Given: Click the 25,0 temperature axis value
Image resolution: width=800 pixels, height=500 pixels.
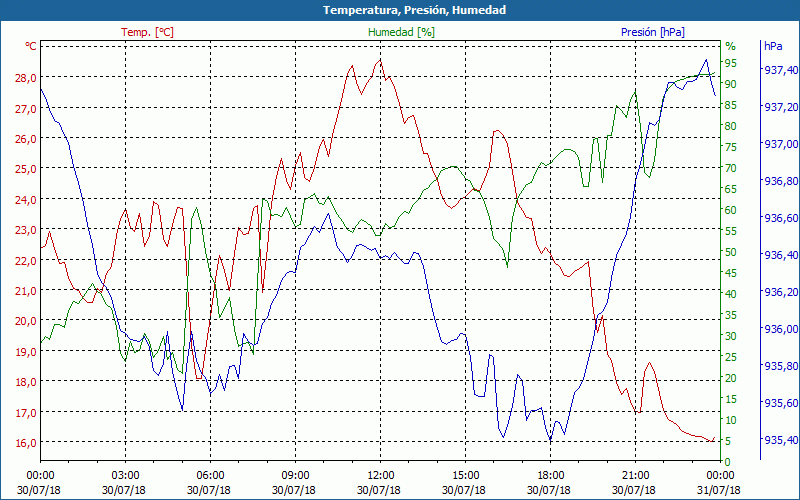Looking at the screenshot, I should tap(27, 168).
